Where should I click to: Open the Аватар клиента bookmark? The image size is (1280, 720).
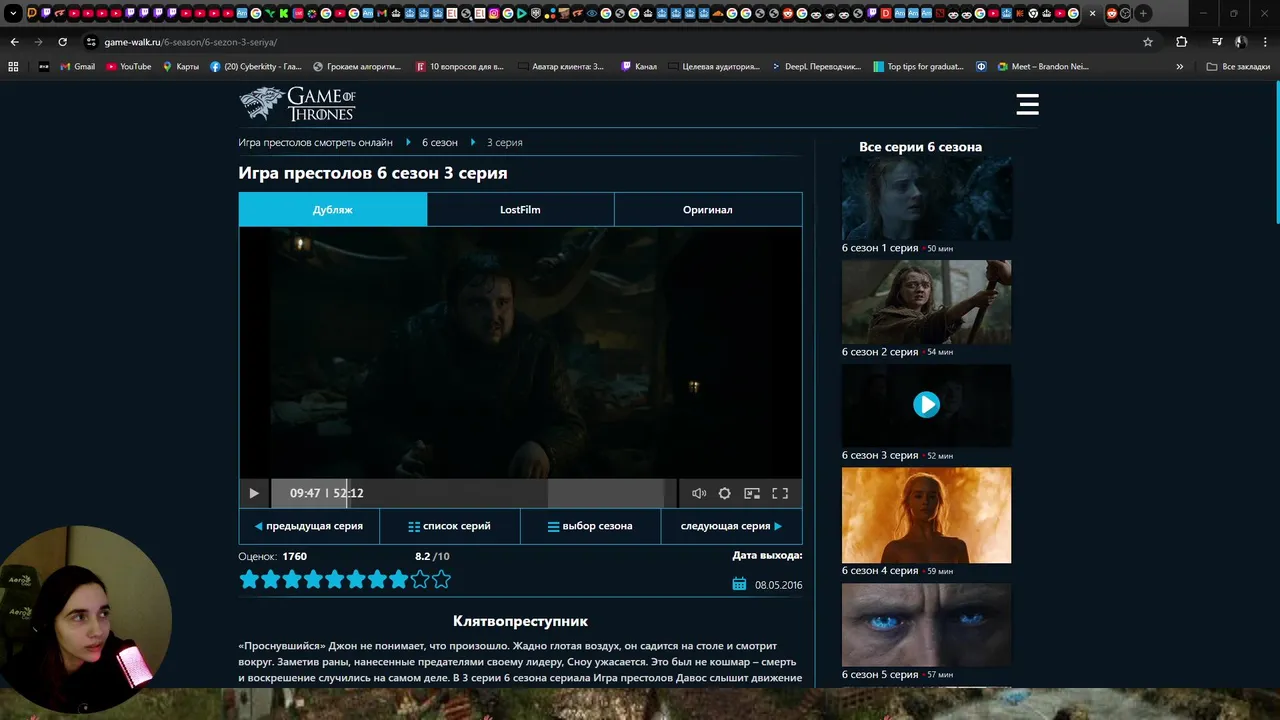pyautogui.click(x=561, y=67)
